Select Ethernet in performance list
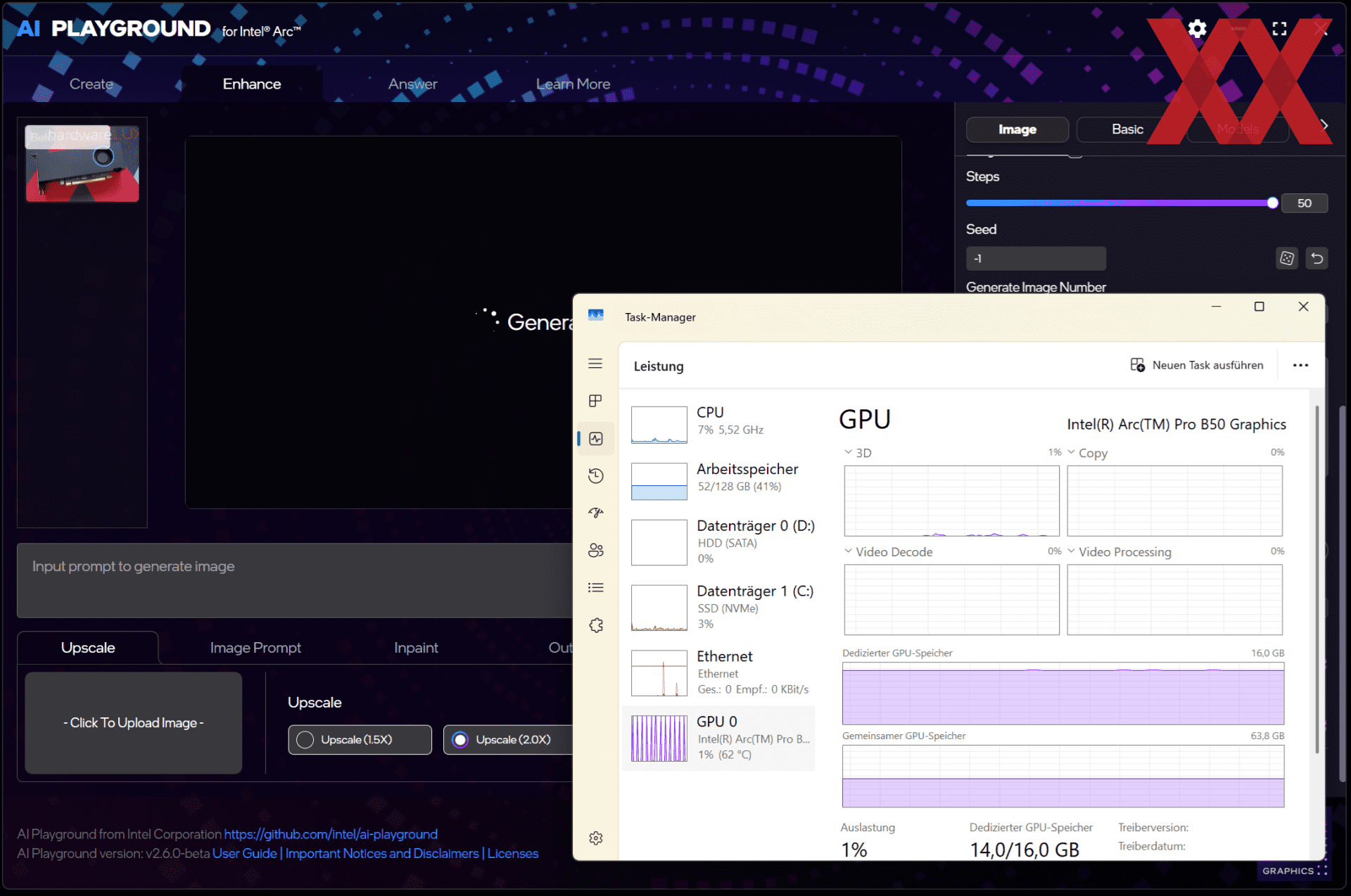The height and width of the screenshot is (896, 1351). coord(718,672)
